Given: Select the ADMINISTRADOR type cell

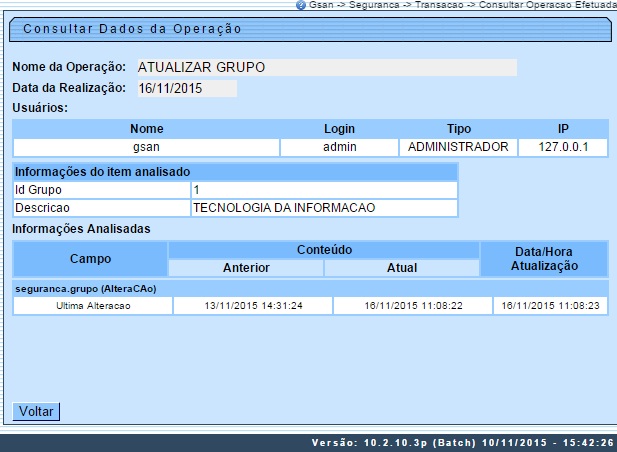Looking at the screenshot, I should point(458,147).
